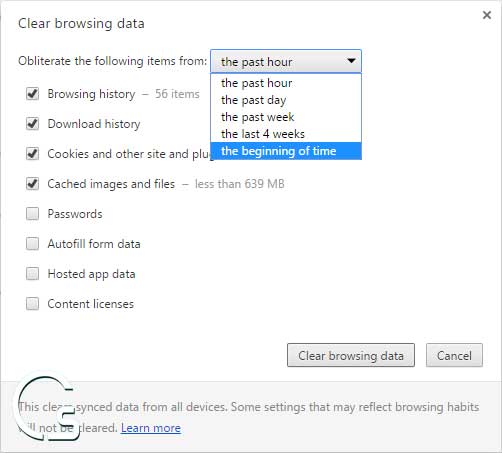Pick 'the last 4 weeks' entry

tap(286, 134)
